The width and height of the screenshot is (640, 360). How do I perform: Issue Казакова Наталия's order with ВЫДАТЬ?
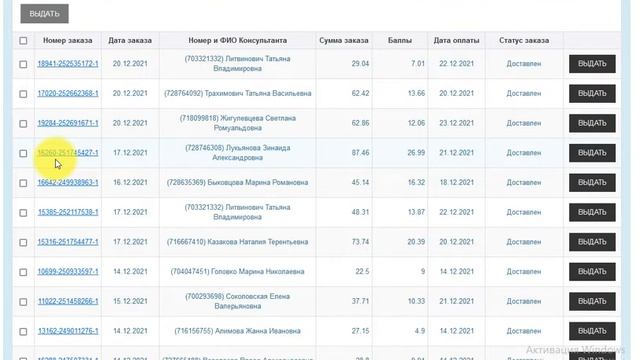pos(592,242)
